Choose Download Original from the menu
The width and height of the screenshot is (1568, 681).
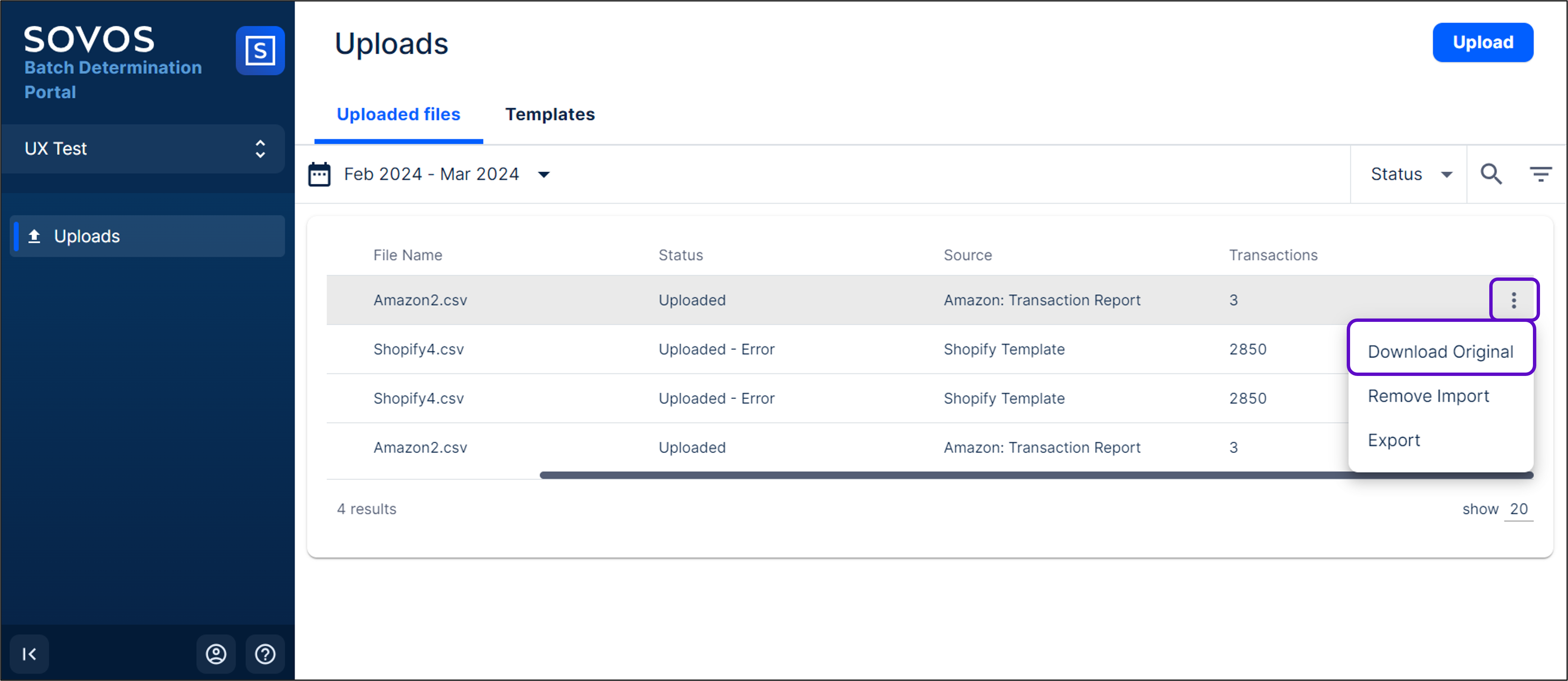pos(1440,351)
